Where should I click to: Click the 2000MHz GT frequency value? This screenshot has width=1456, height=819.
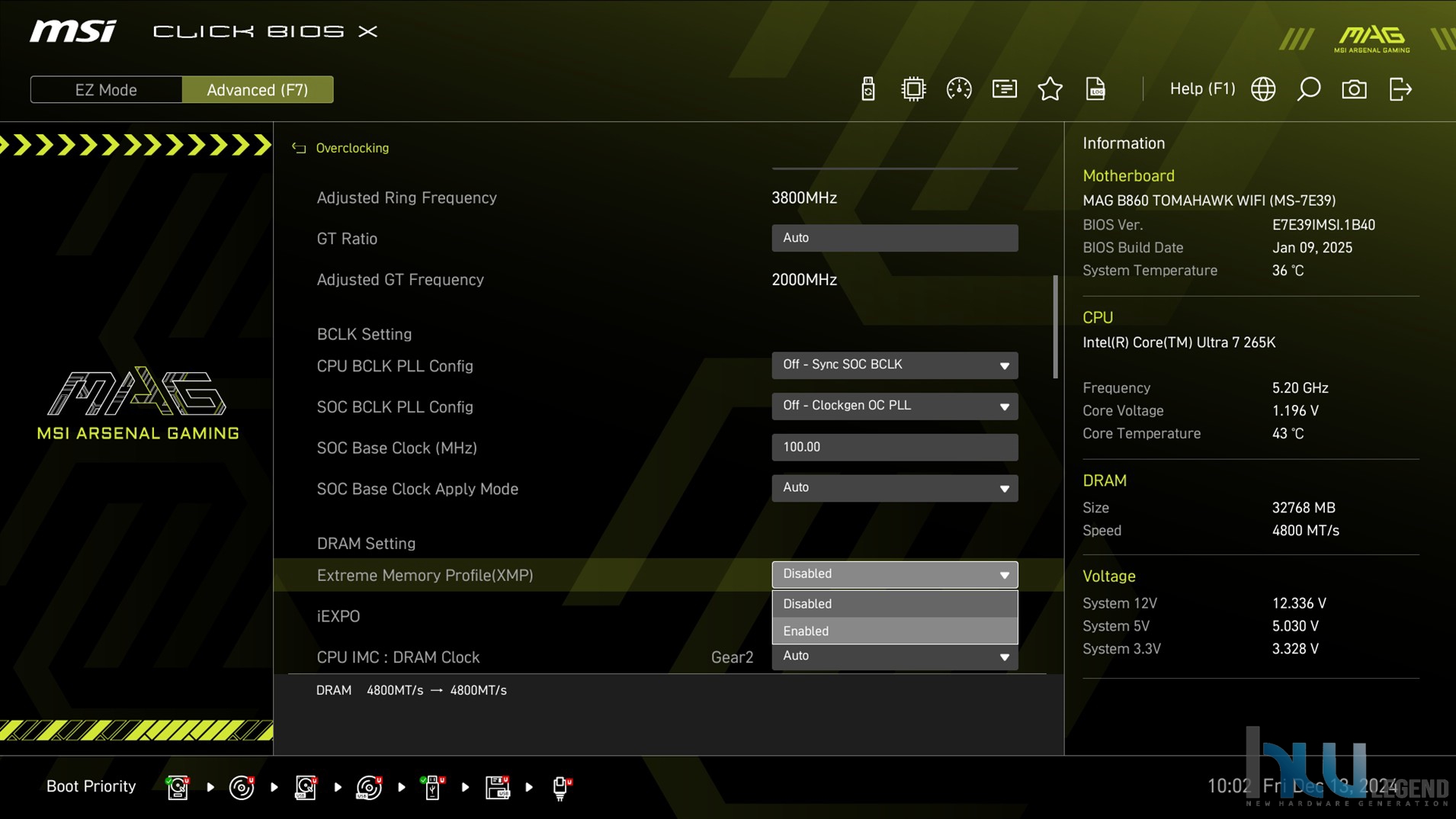(804, 280)
